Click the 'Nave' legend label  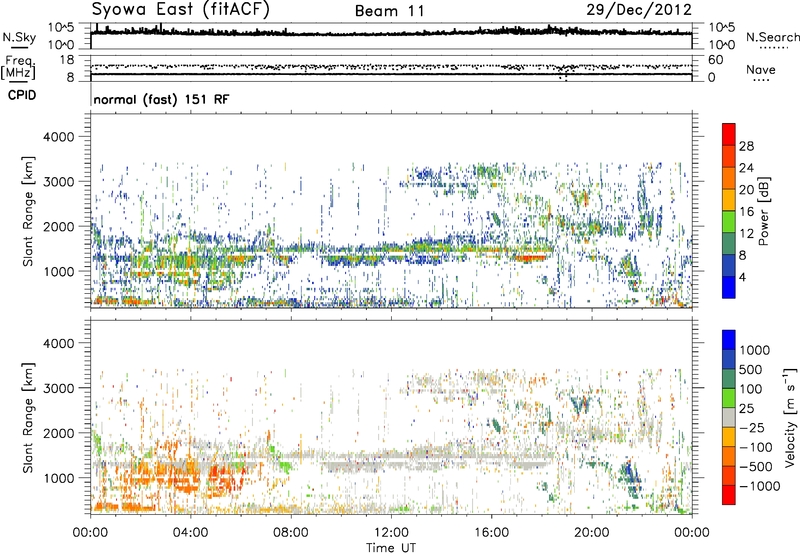[x=760, y=69]
